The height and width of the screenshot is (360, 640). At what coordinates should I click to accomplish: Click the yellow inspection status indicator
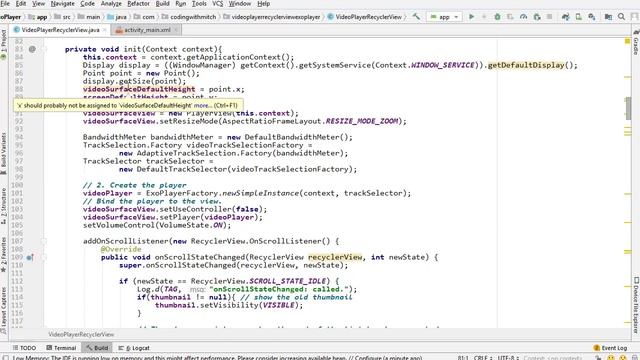tap(627, 41)
